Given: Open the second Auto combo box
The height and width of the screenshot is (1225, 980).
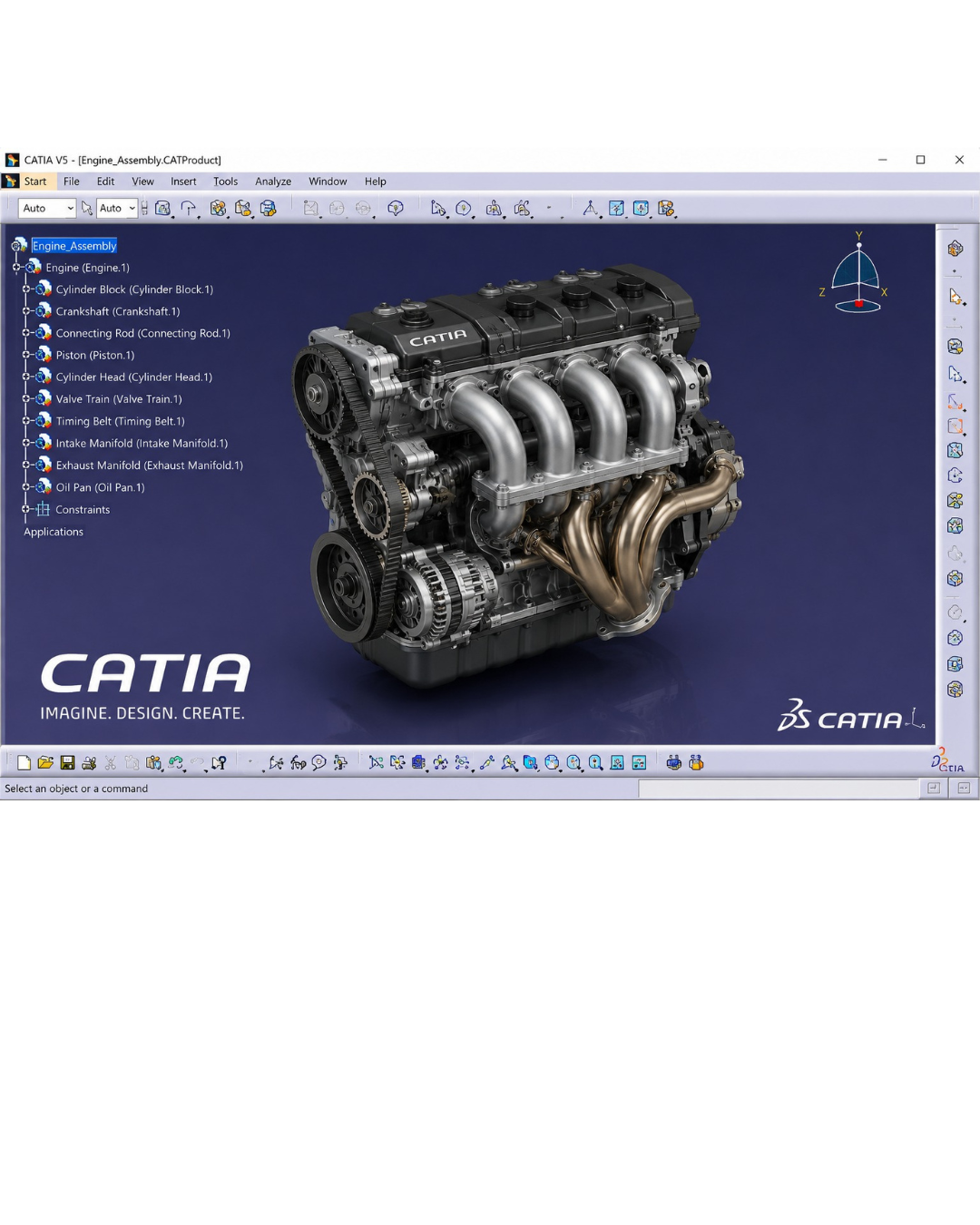Looking at the screenshot, I should tap(117, 208).
